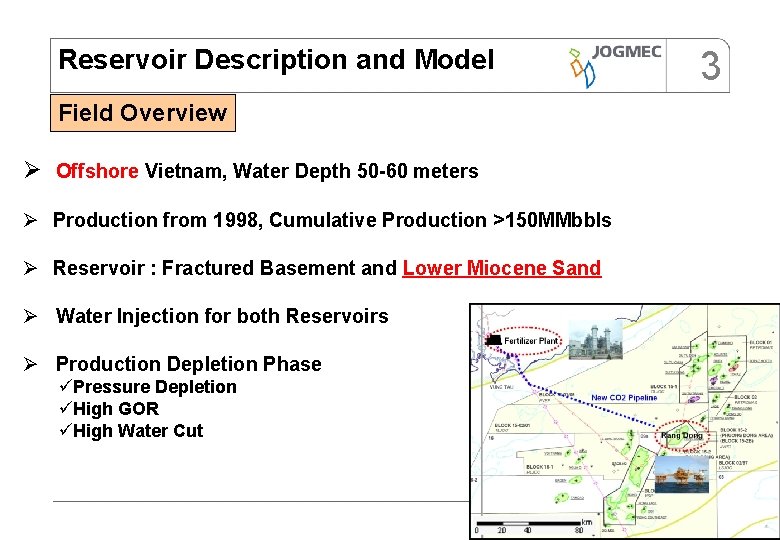Click the arrow bullet beside Water Injection
Screen dimensions: 780x540
click(x=30, y=316)
